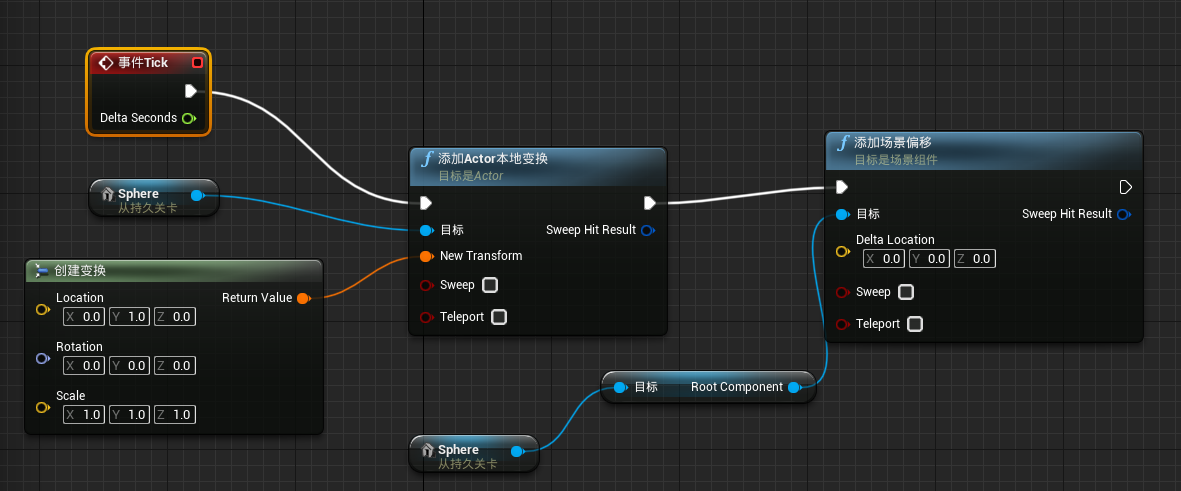The image size is (1181, 491).
Task: Click the Scale Y value field
Action: coord(129,415)
